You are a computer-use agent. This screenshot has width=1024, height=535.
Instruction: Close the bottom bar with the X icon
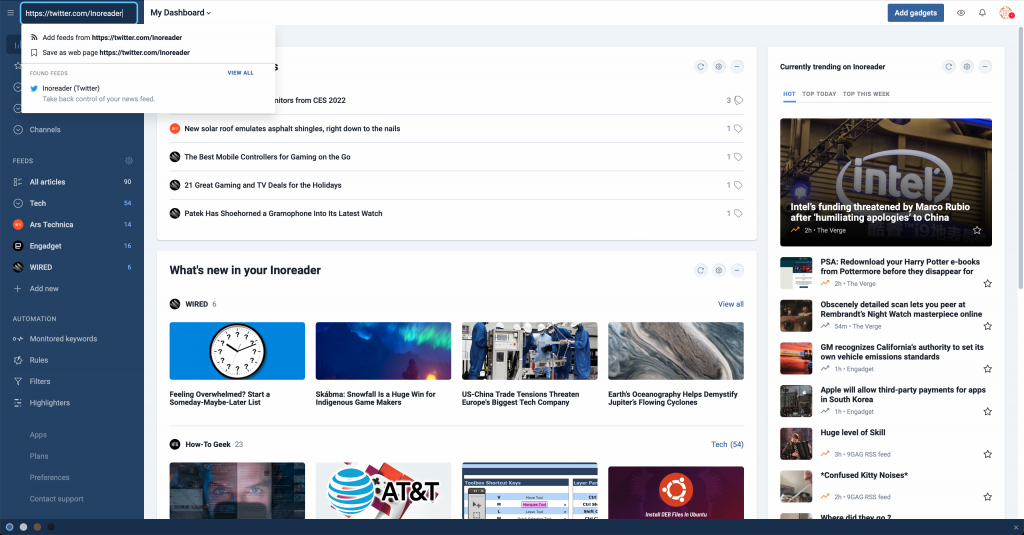(x=1016, y=527)
